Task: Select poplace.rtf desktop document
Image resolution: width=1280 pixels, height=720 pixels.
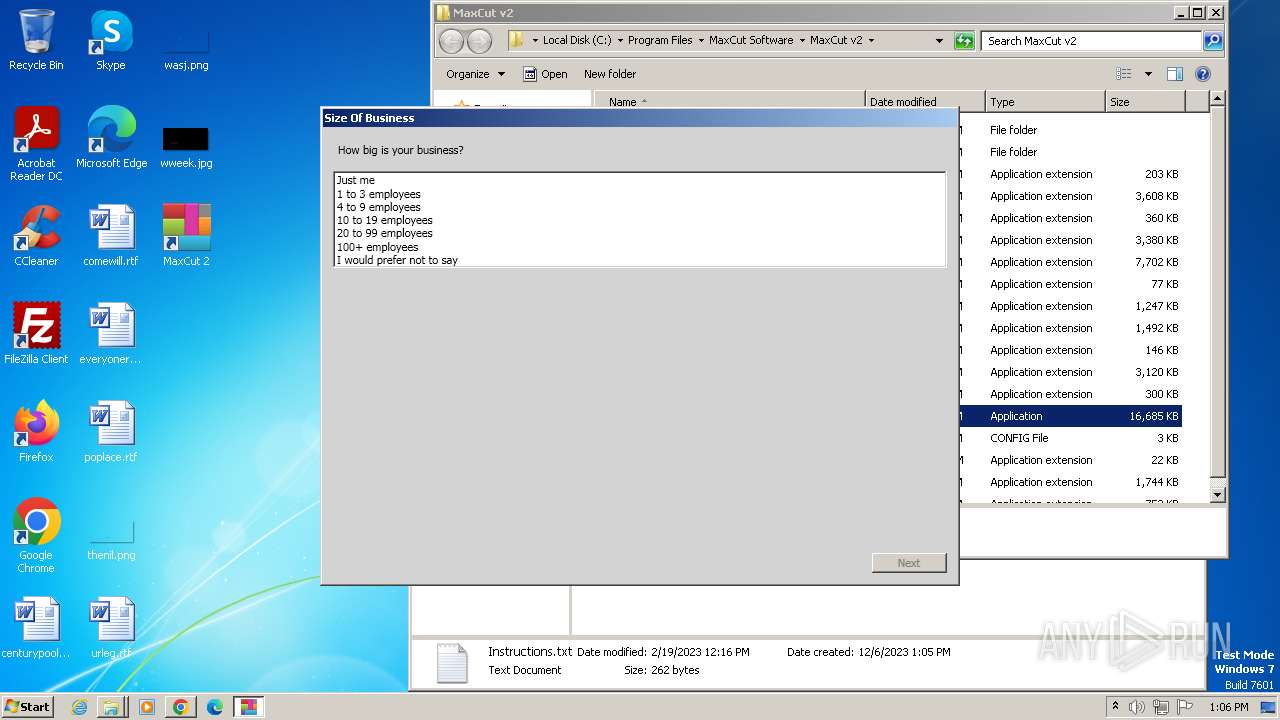Action: pyautogui.click(x=111, y=432)
